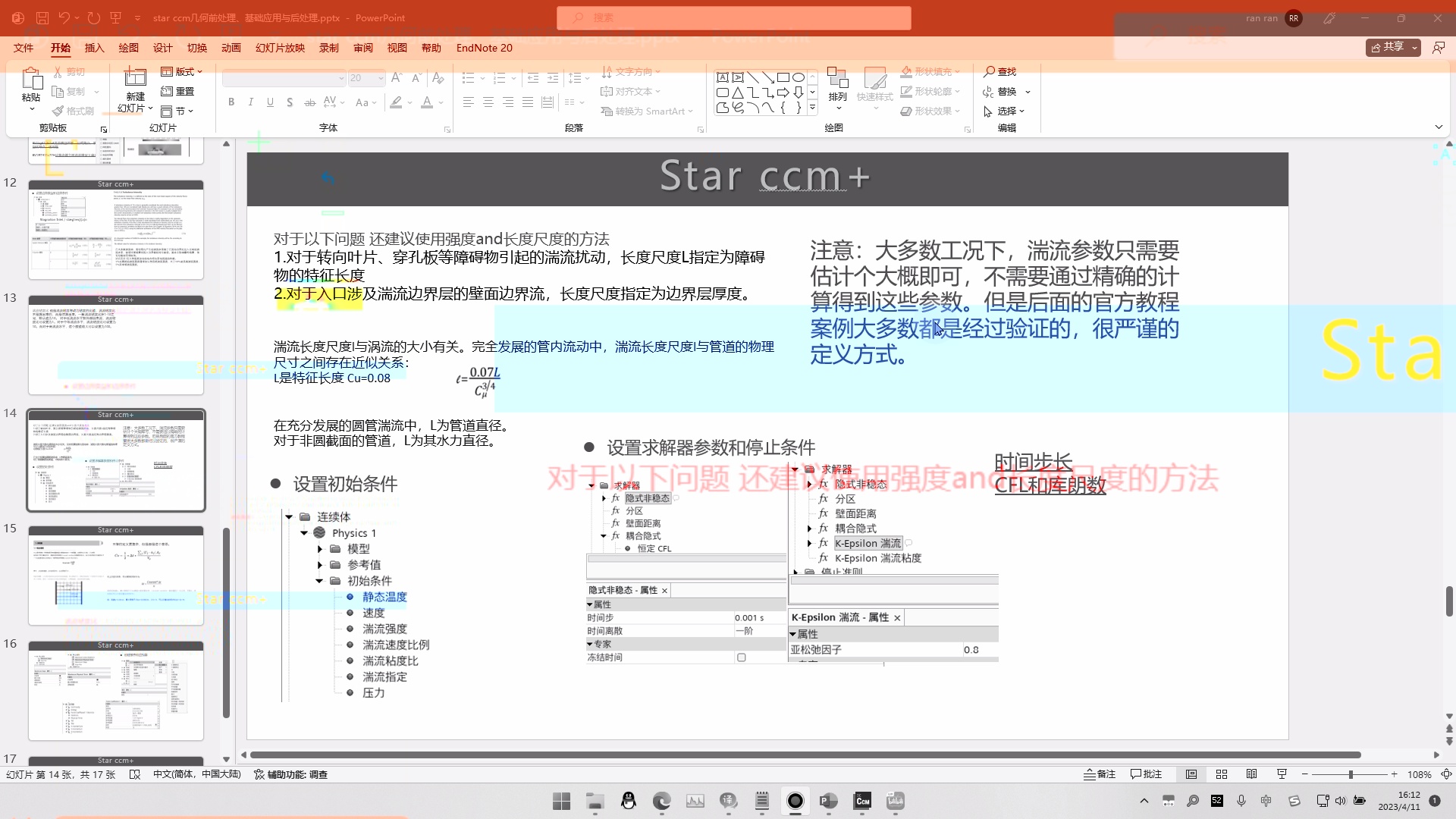Click the zoom slider in status bar

pyautogui.click(x=1350, y=774)
